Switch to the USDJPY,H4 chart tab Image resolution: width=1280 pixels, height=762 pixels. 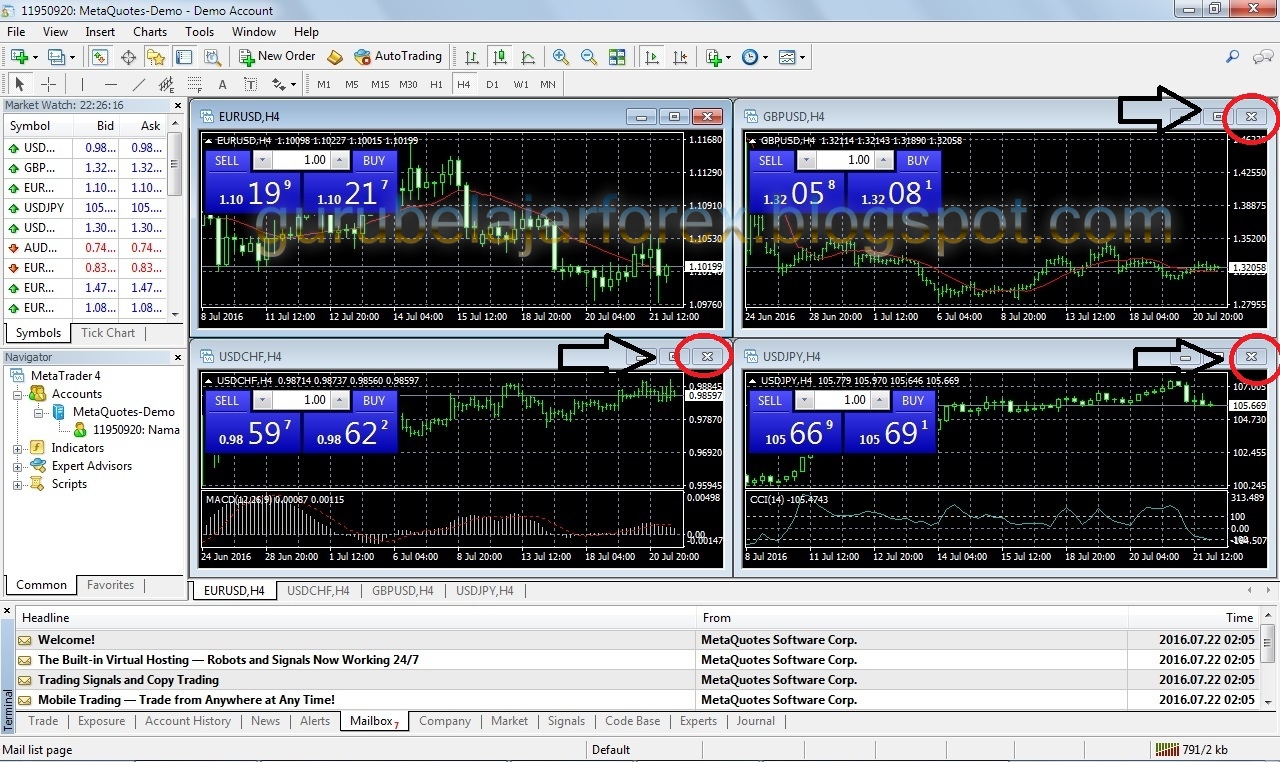coord(484,591)
